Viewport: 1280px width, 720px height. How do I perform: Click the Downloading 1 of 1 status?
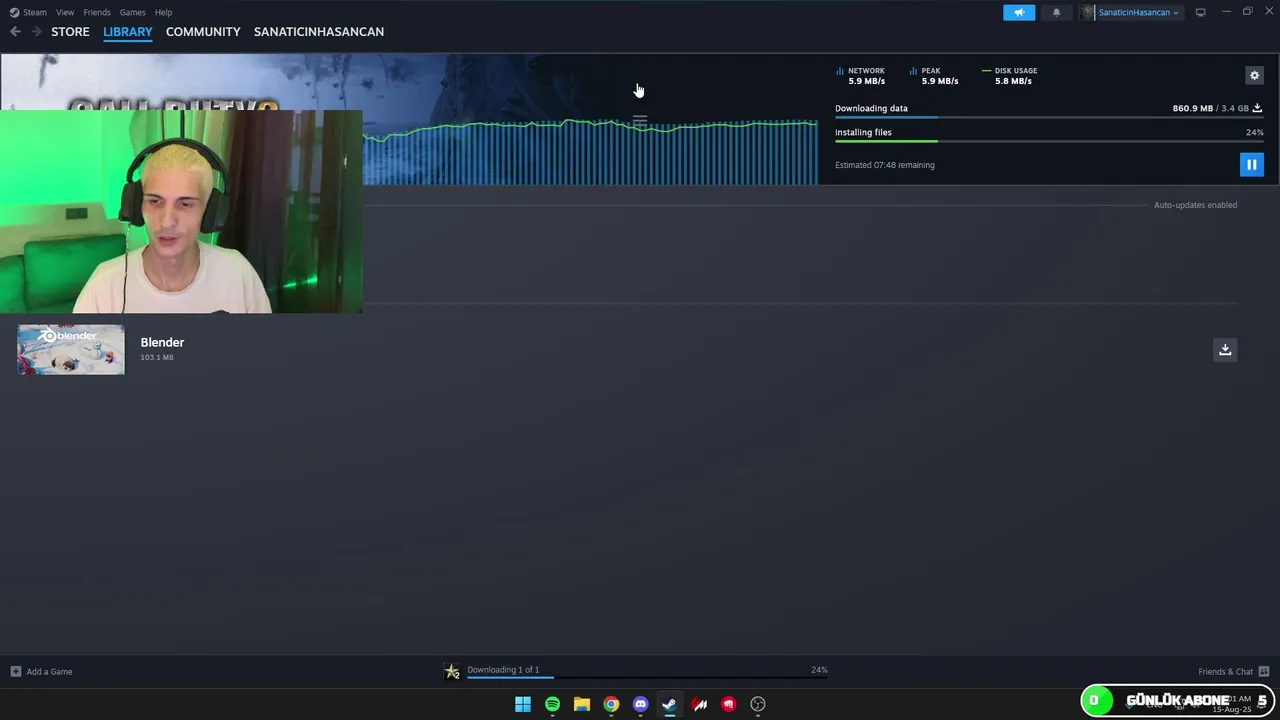(503, 670)
